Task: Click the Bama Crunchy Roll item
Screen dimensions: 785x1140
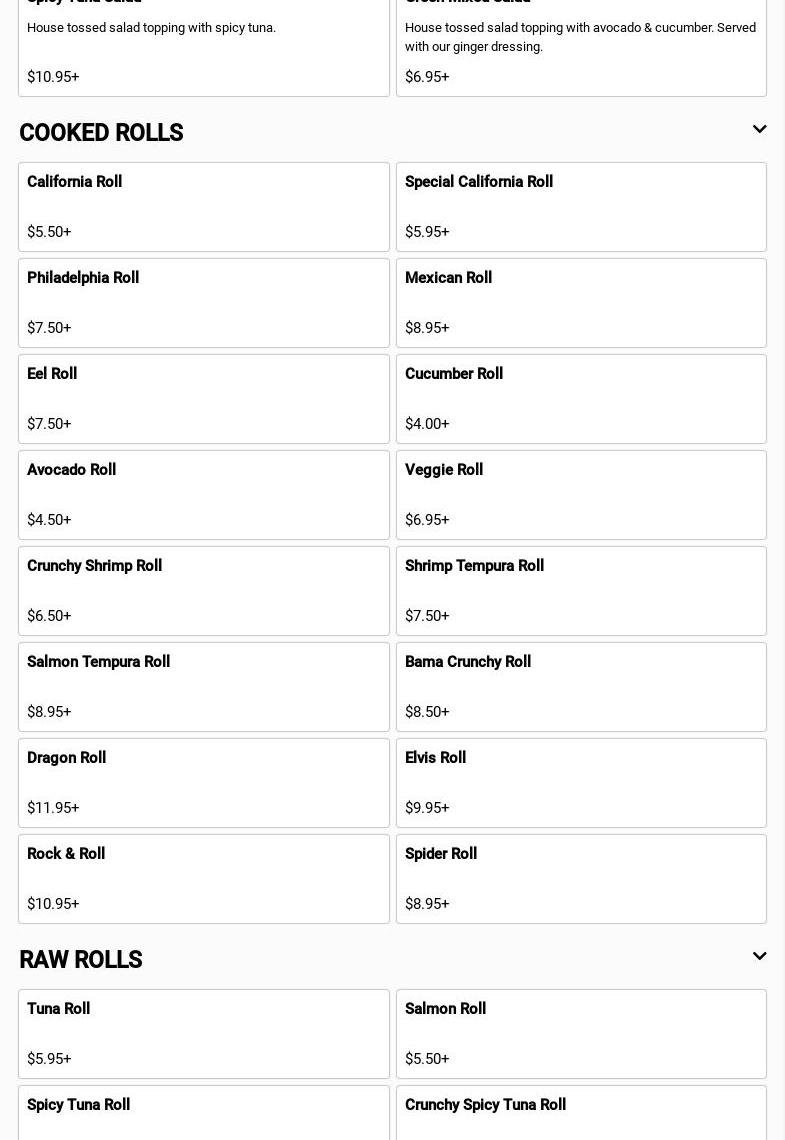Action: (581, 687)
